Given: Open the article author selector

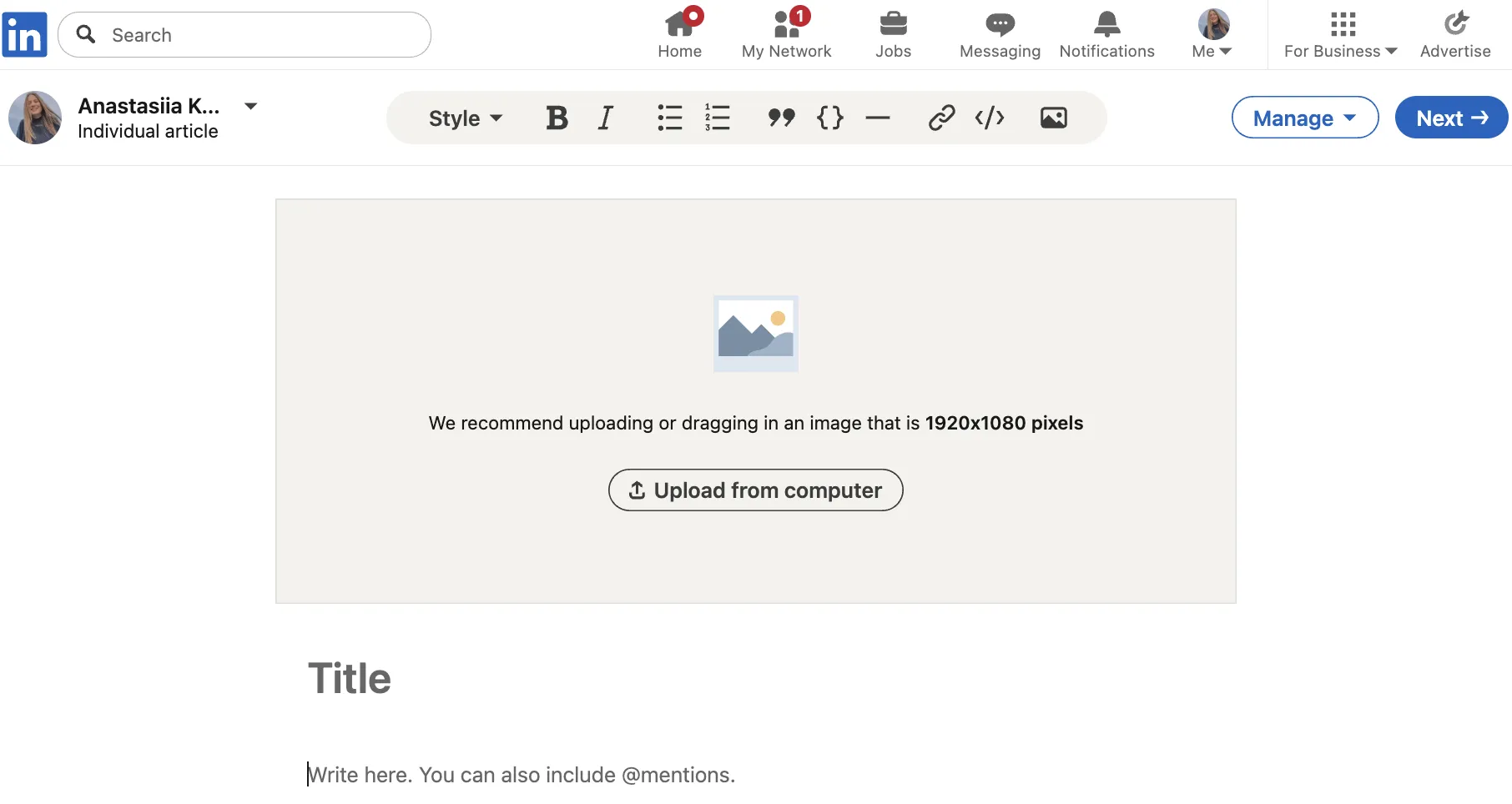Looking at the screenshot, I should click(x=250, y=106).
